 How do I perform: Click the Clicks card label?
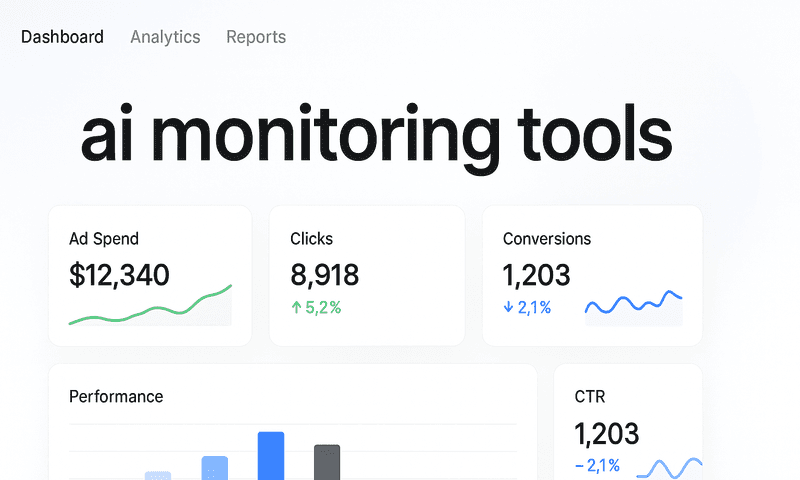pyautogui.click(x=311, y=239)
